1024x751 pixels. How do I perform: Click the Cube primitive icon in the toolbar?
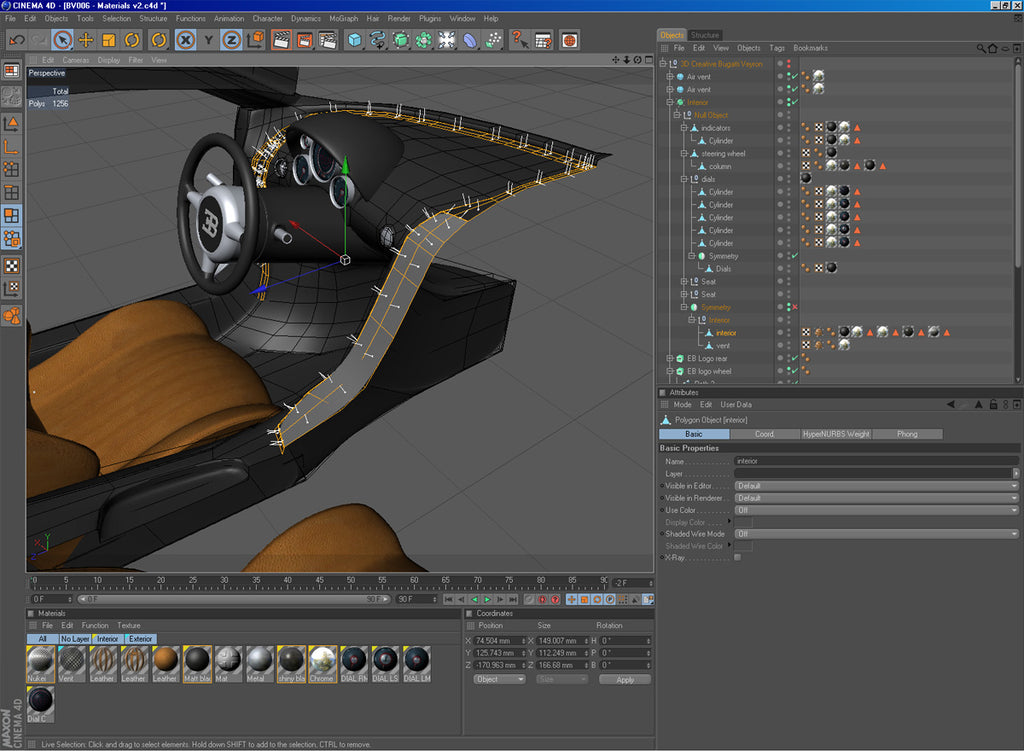click(355, 41)
